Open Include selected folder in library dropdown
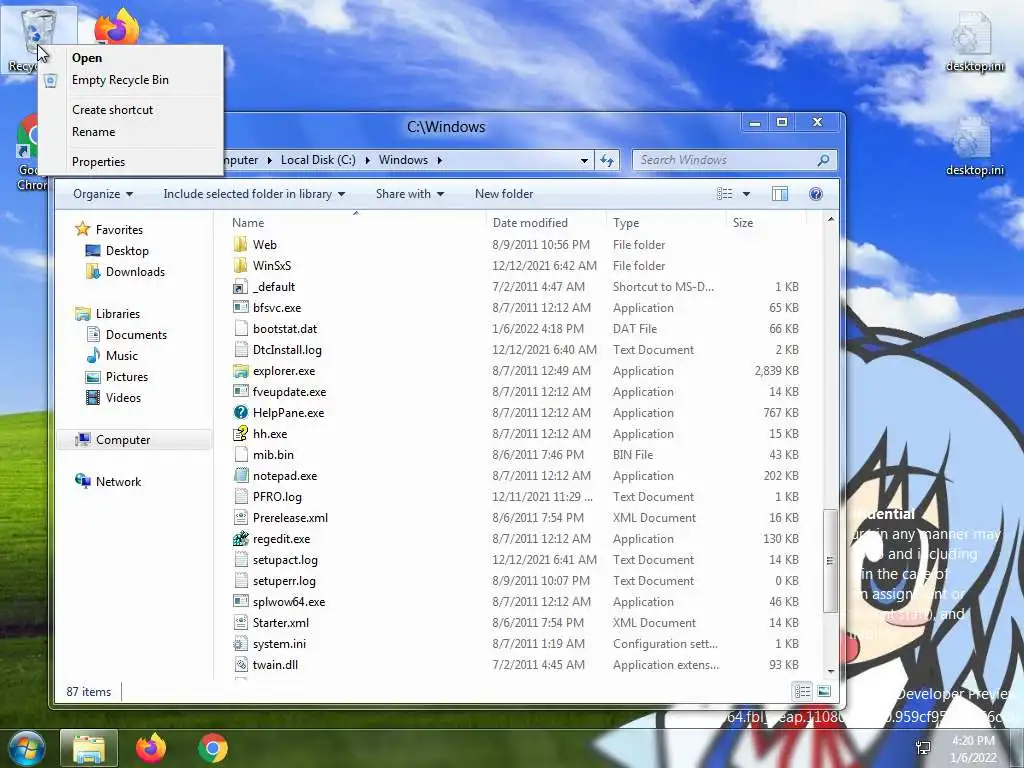This screenshot has width=1024, height=768. (254, 194)
